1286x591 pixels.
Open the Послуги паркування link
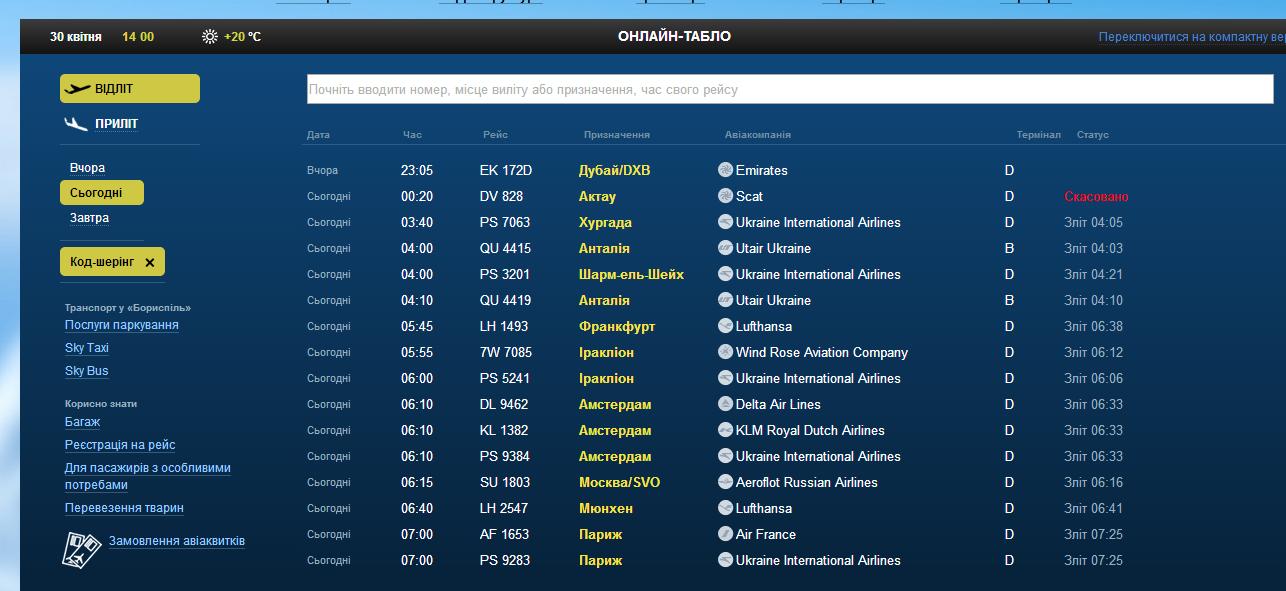coord(121,325)
